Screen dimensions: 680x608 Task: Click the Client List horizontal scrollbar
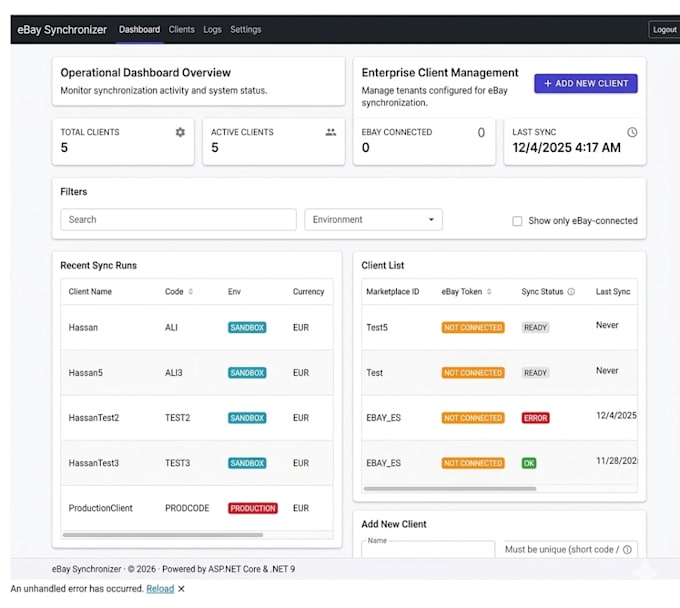point(450,489)
